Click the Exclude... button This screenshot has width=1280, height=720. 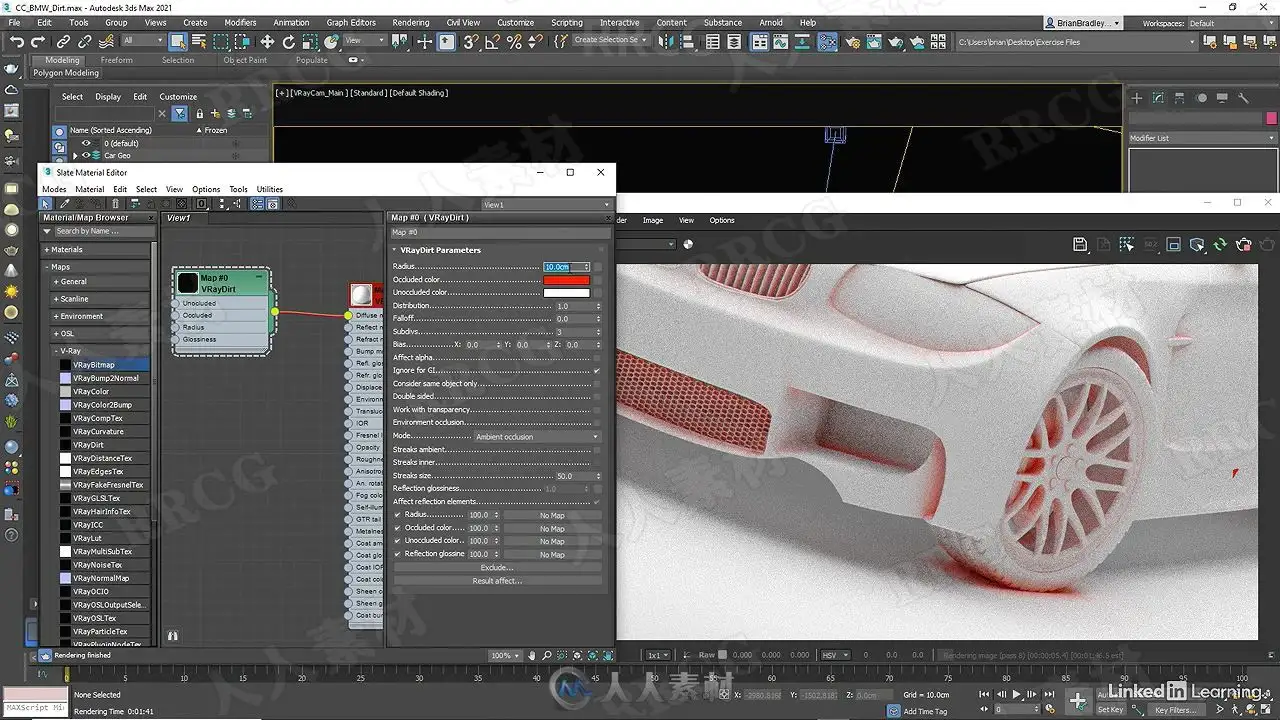[497, 568]
